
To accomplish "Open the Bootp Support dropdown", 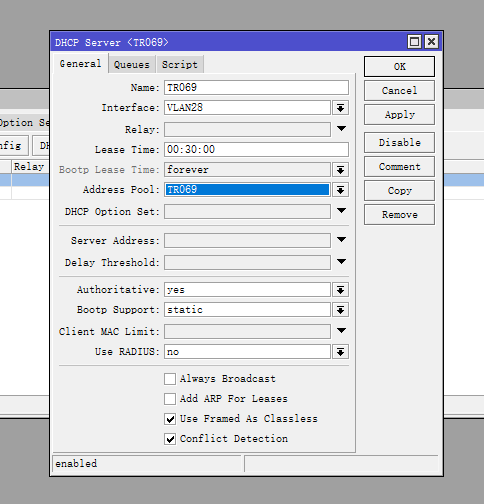I will point(340,310).
